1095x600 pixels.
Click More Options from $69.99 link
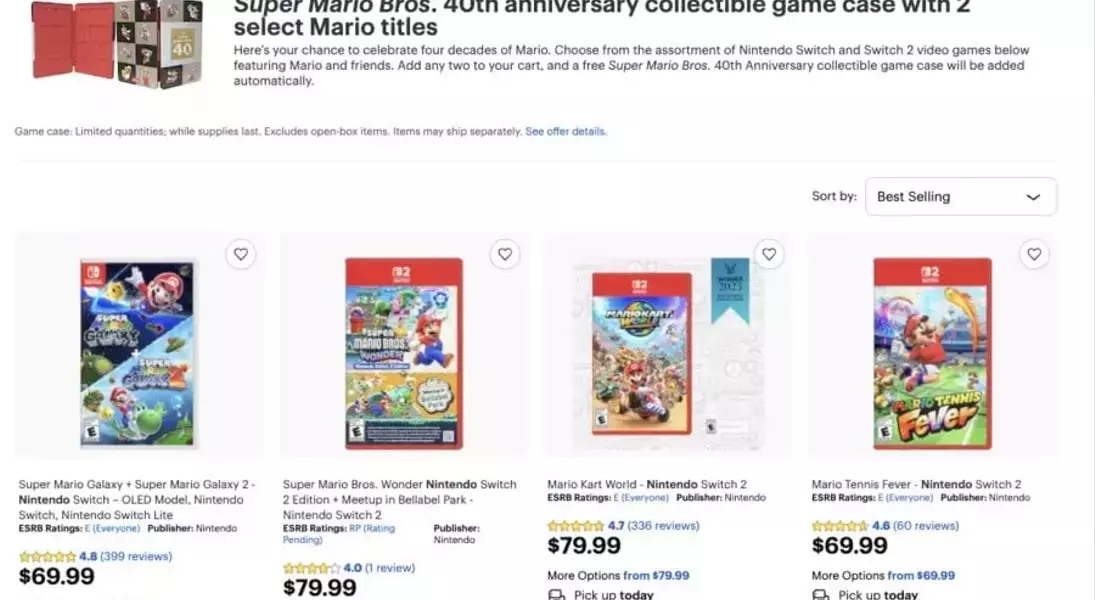click(x=883, y=575)
